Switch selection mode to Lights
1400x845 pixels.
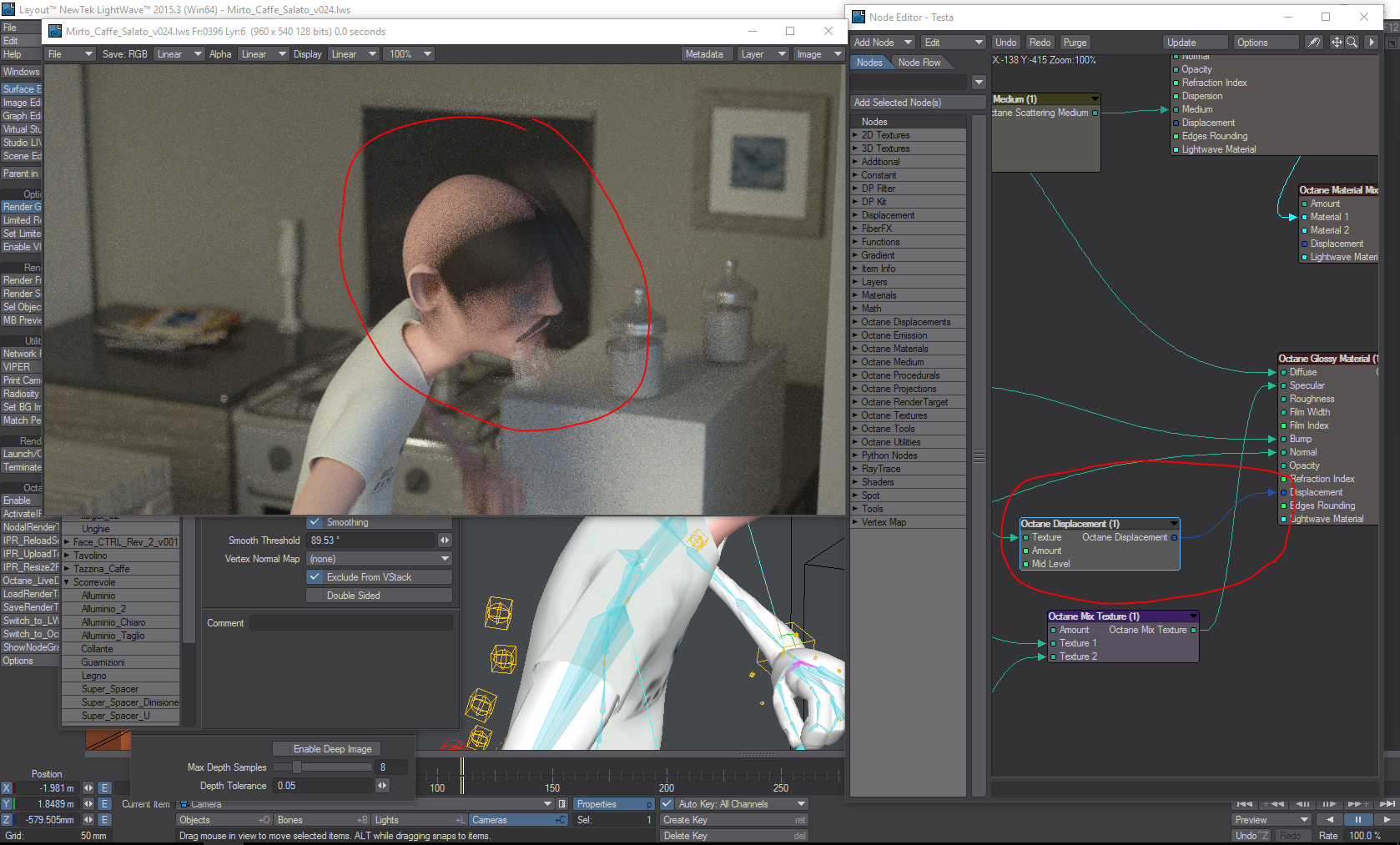coord(420,820)
